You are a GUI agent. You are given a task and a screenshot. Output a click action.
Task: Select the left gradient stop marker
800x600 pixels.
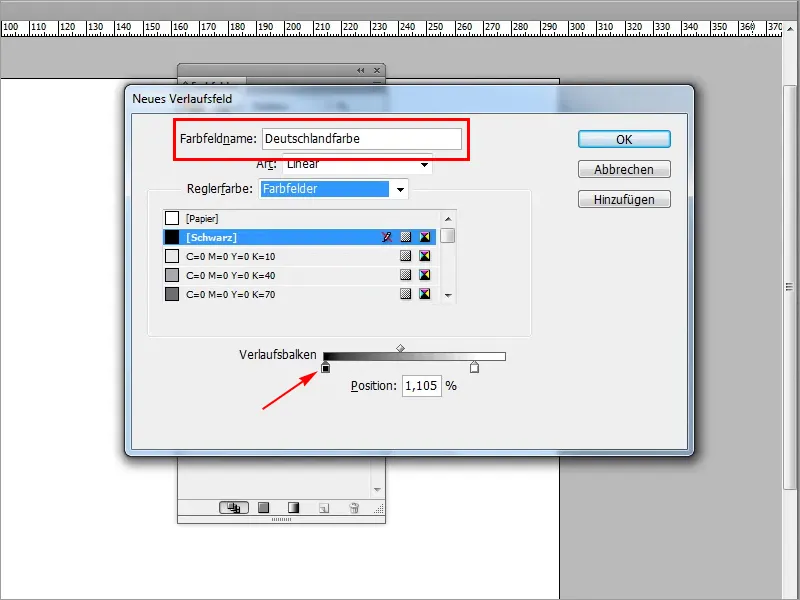pyautogui.click(x=328, y=368)
